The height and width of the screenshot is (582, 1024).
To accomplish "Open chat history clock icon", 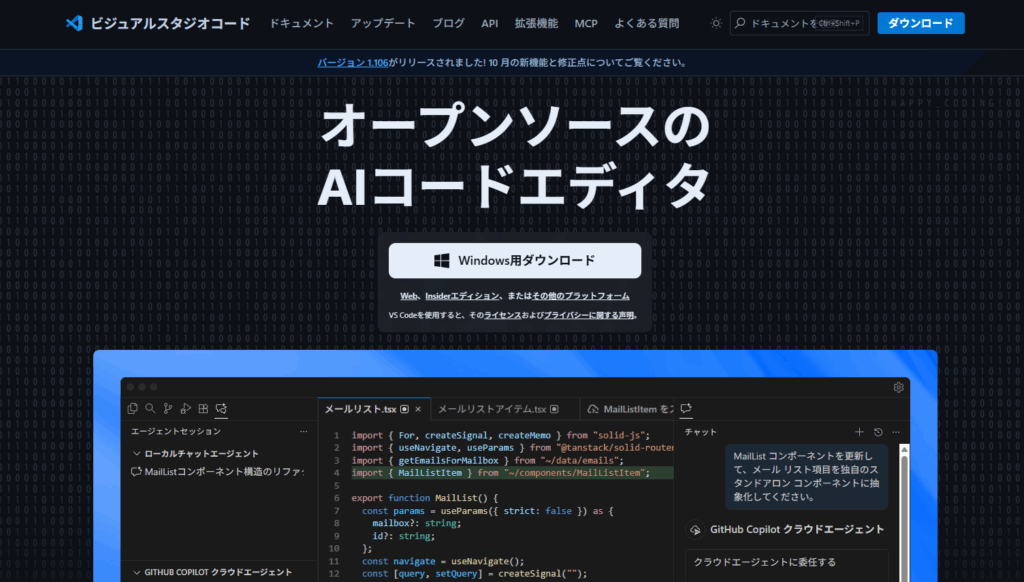I will coord(878,432).
